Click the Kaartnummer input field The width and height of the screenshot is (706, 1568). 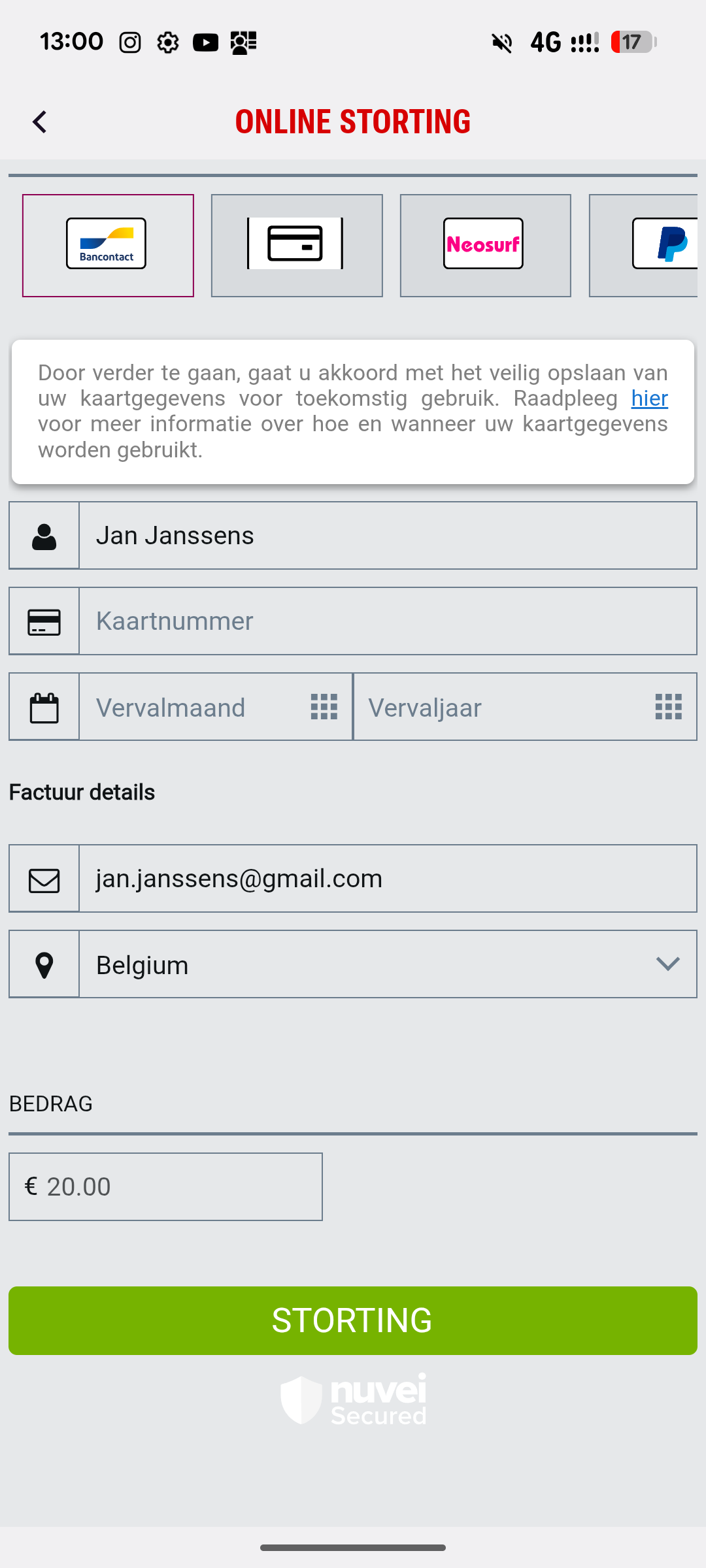coord(387,621)
